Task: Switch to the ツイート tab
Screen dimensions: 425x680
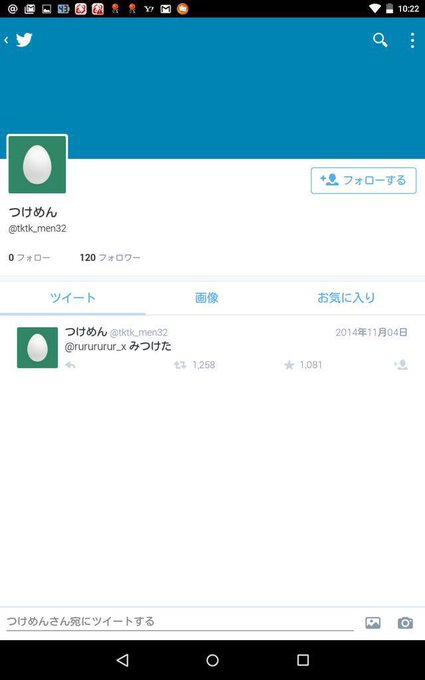Action: [x=72, y=298]
